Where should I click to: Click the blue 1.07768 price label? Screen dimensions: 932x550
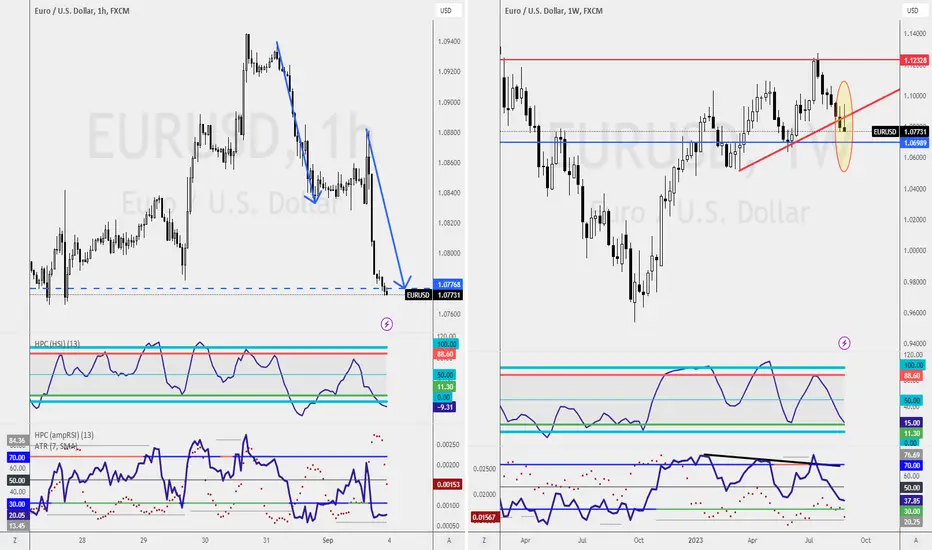click(x=449, y=284)
